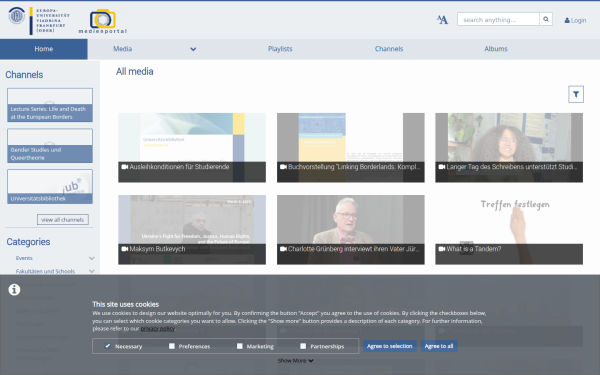Open Buchvorstellung Linking Borderlands video
This screenshot has height=375, width=600.
click(x=351, y=147)
